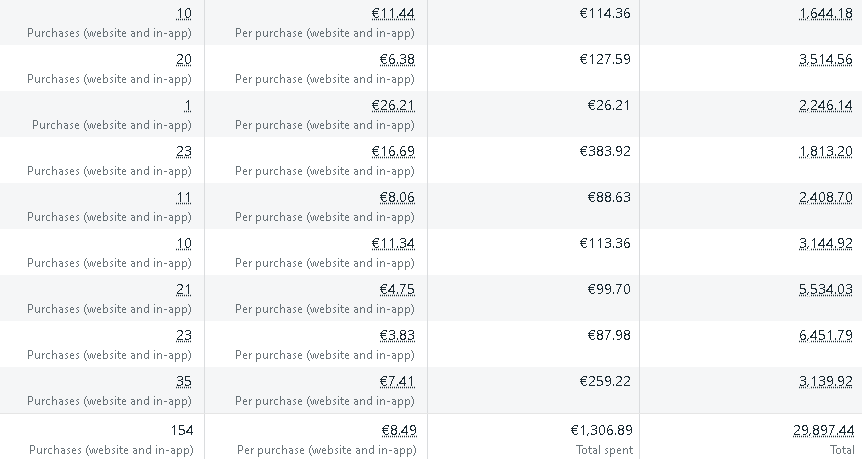Click the purchases value 20

coord(184,59)
